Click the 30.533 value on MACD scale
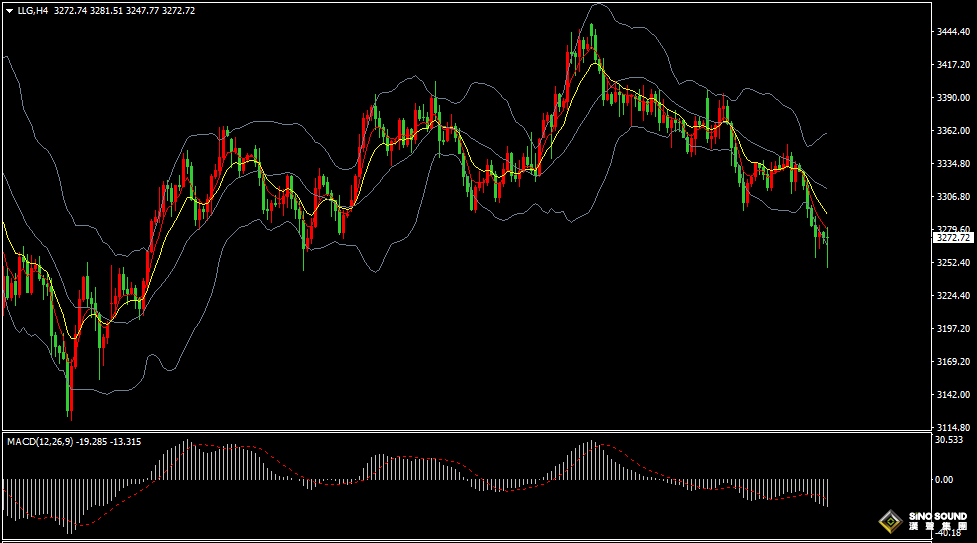 tap(948, 440)
